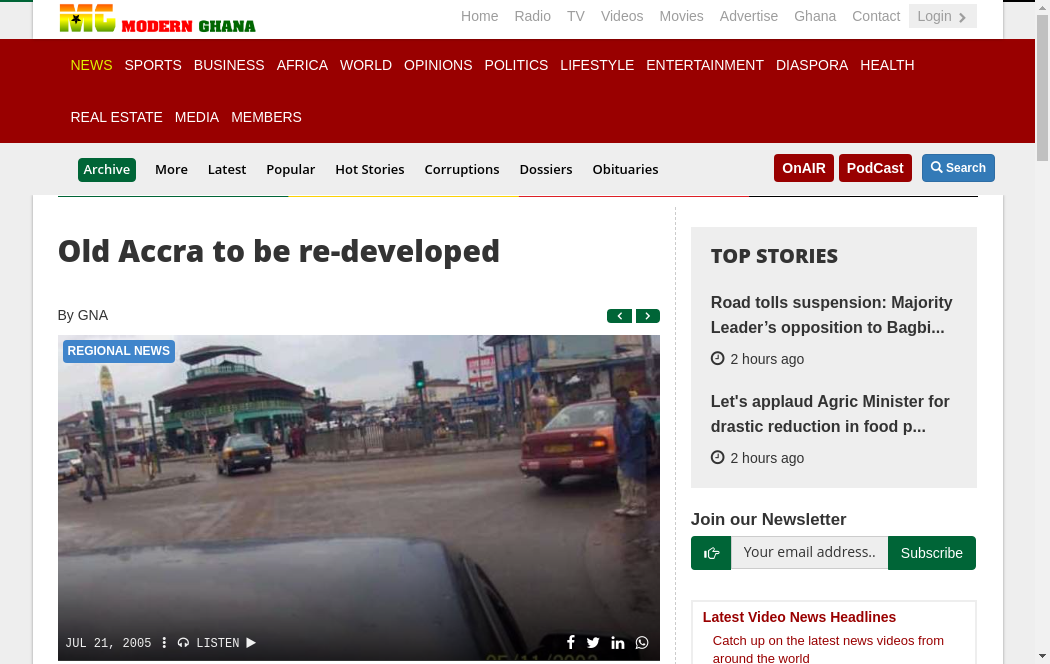Open the three-dot options beside the date
The image size is (1050, 664).
[164, 643]
